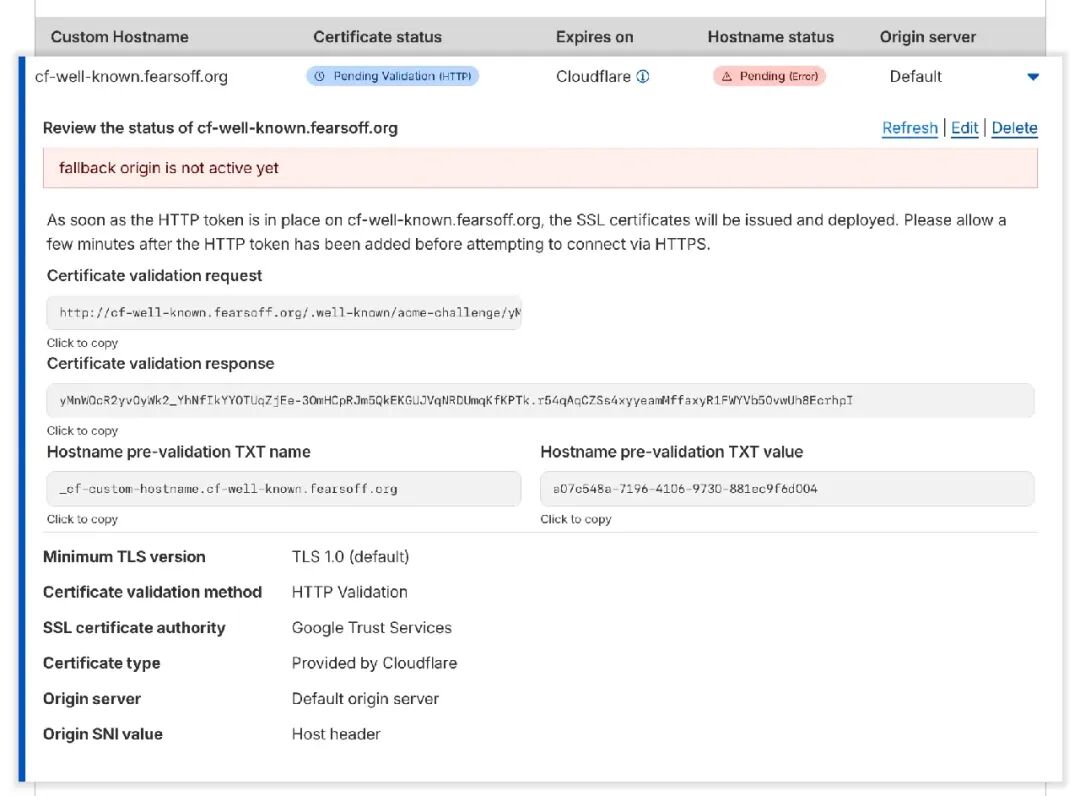Click 'Click to copy' under validation response

pos(83,430)
